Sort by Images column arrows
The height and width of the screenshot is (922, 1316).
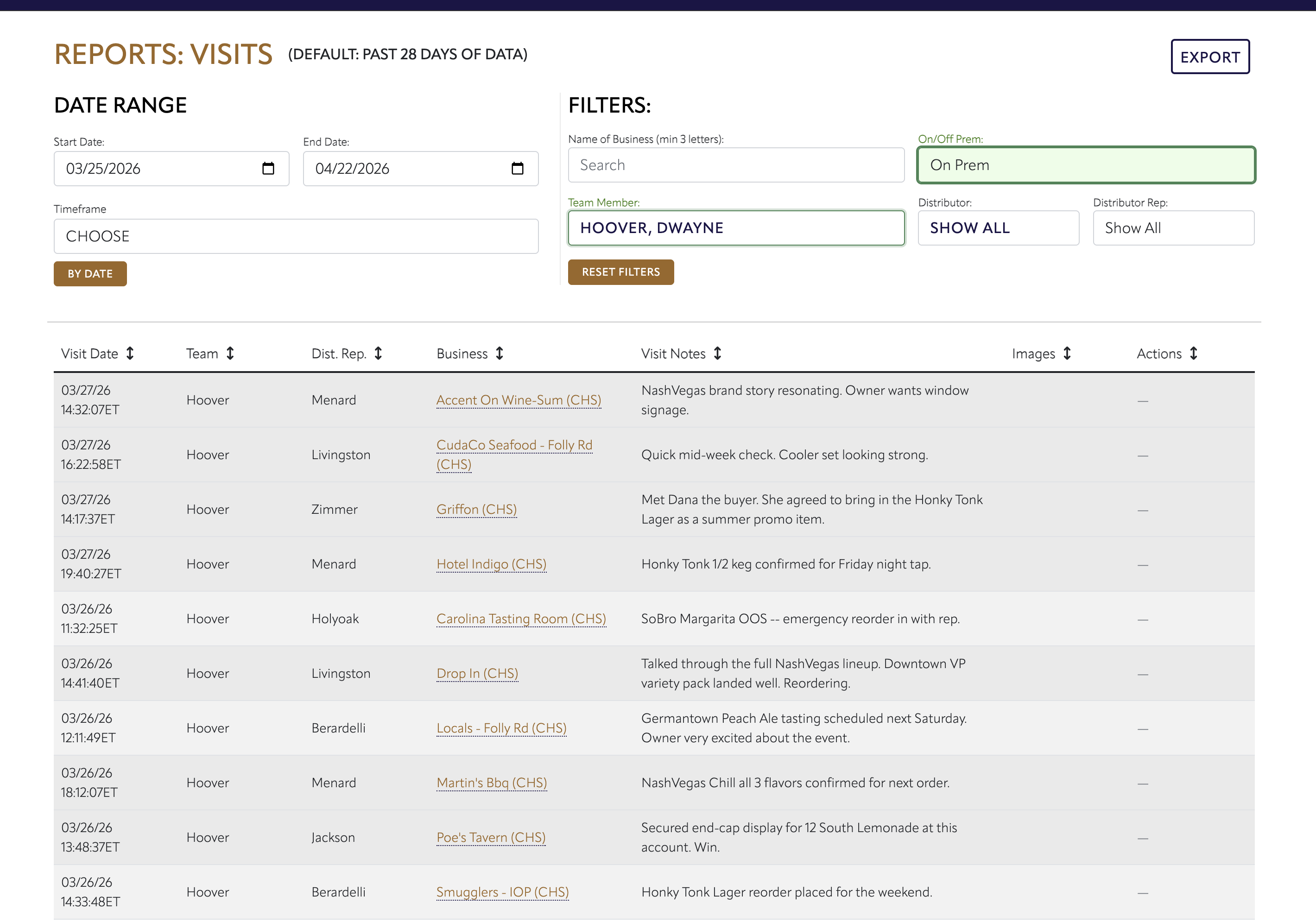(1067, 354)
